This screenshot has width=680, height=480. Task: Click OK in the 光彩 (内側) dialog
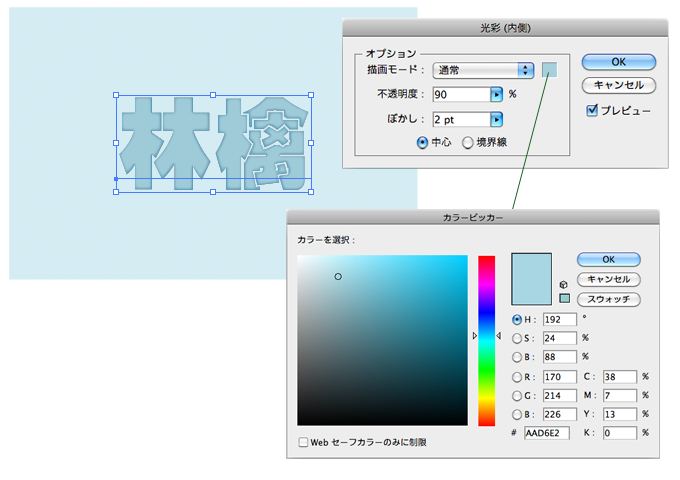[x=618, y=62]
